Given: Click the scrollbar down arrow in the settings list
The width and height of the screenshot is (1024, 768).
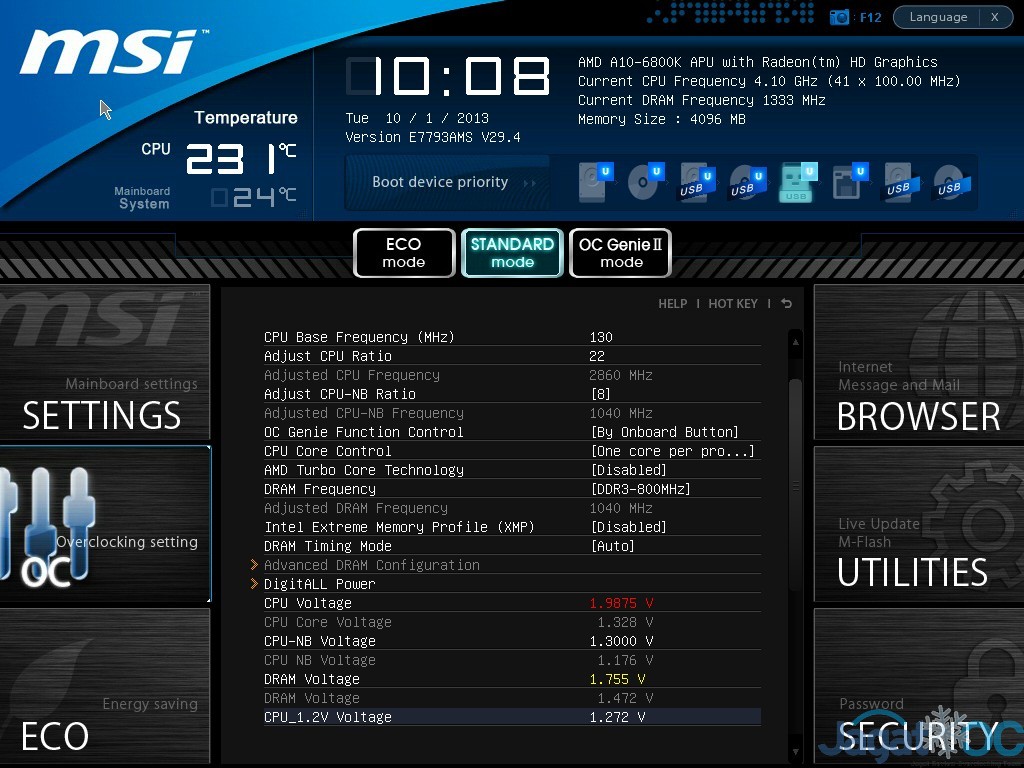Looking at the screenshot, I should [x=795, y=752].
